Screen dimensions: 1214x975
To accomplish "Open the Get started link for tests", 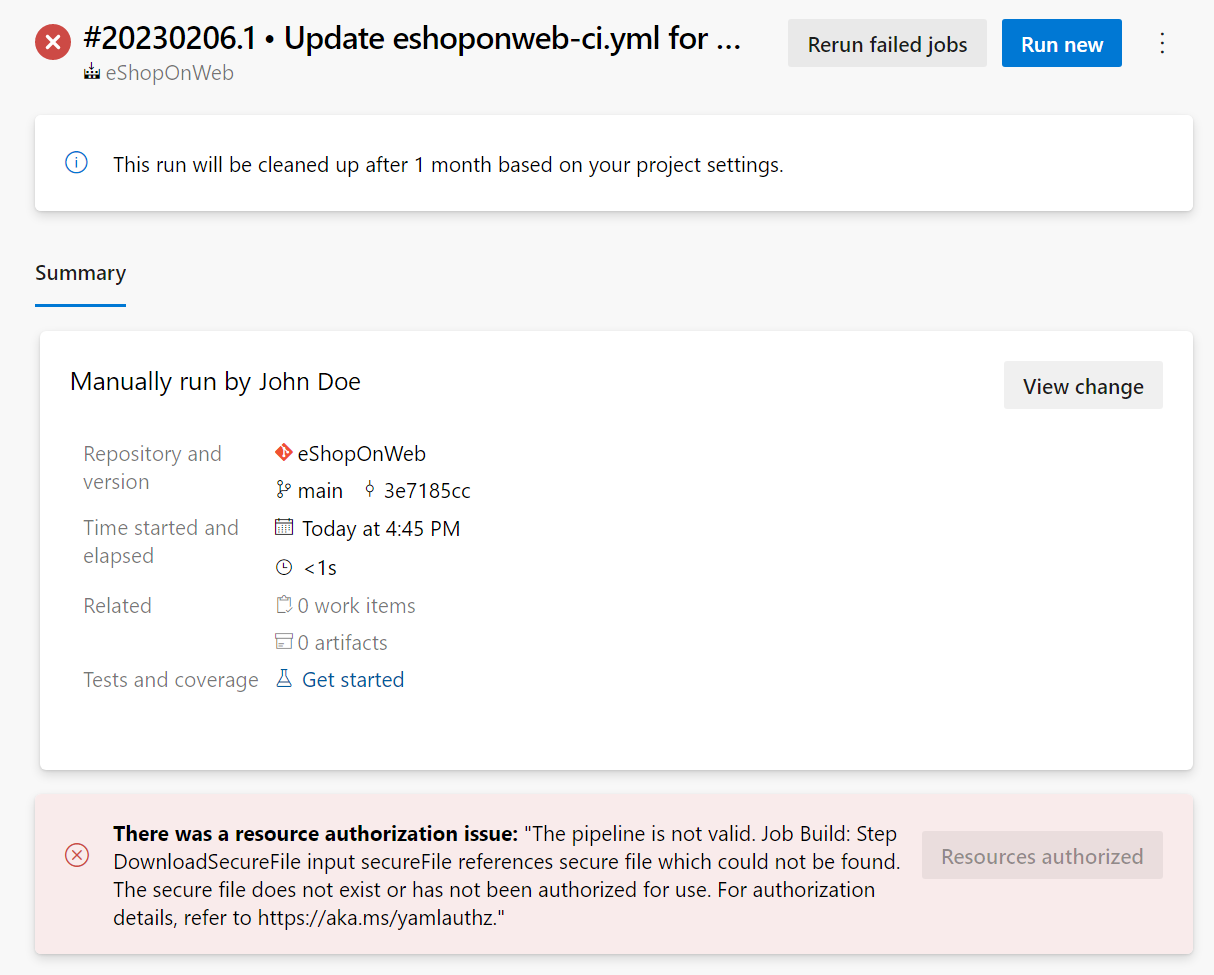I will [x=352, y=679].
